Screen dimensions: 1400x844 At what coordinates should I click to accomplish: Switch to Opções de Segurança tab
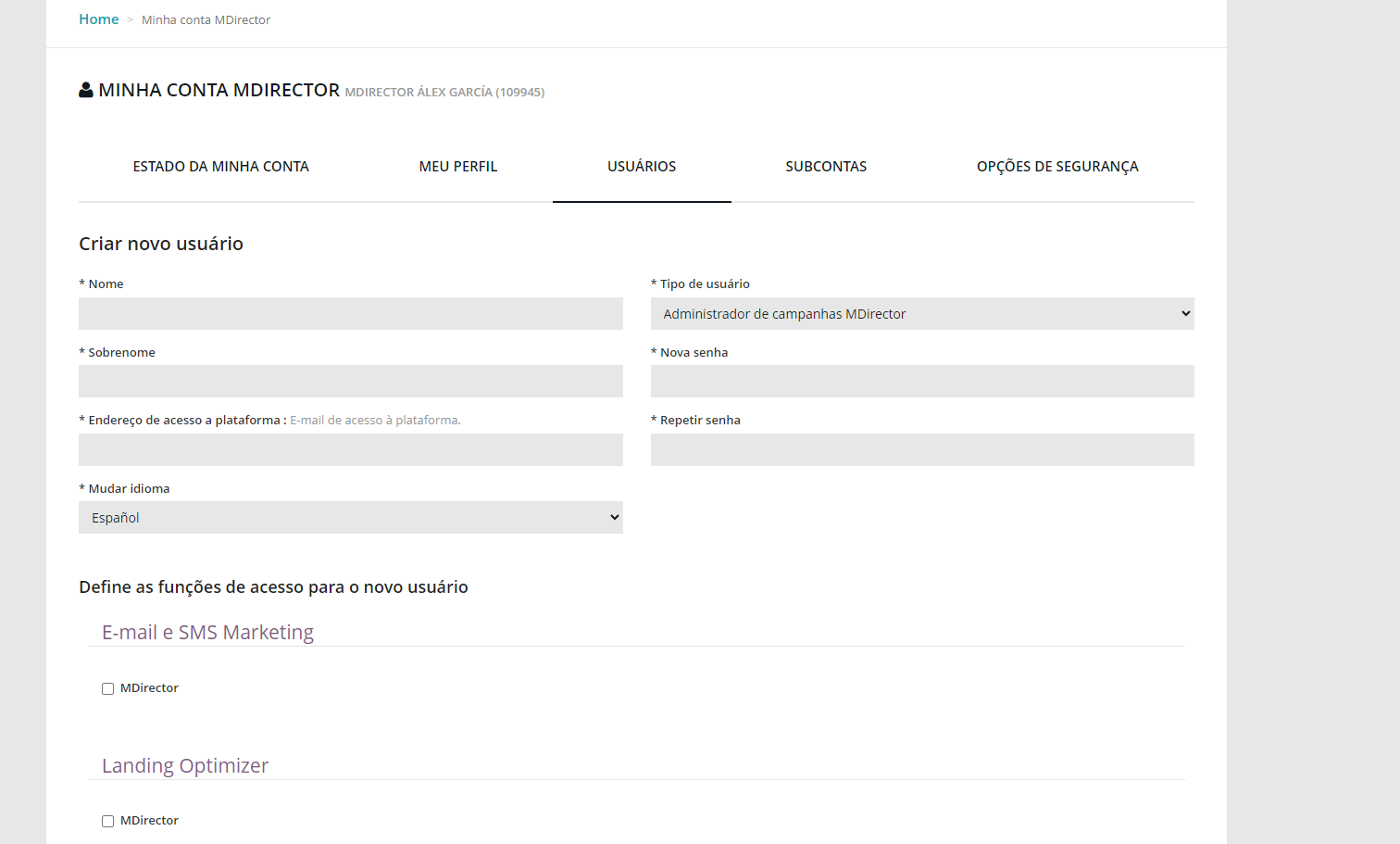tap(1057, 167)
